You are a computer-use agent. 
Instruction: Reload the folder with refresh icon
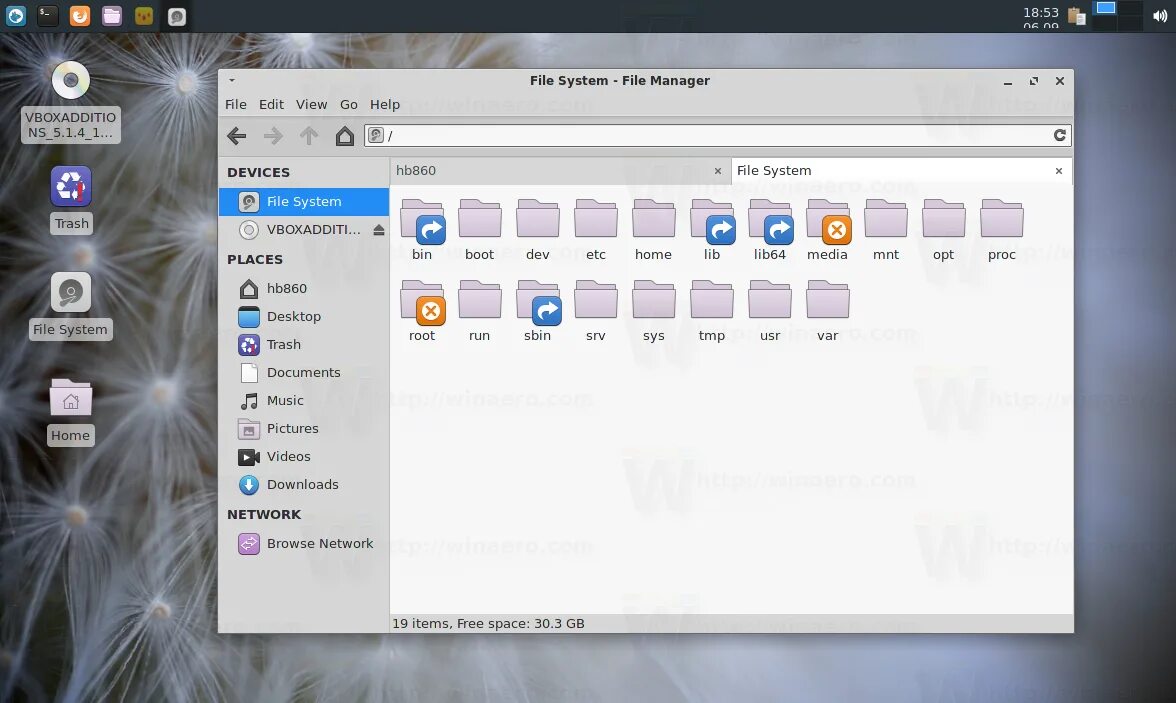1059,135
